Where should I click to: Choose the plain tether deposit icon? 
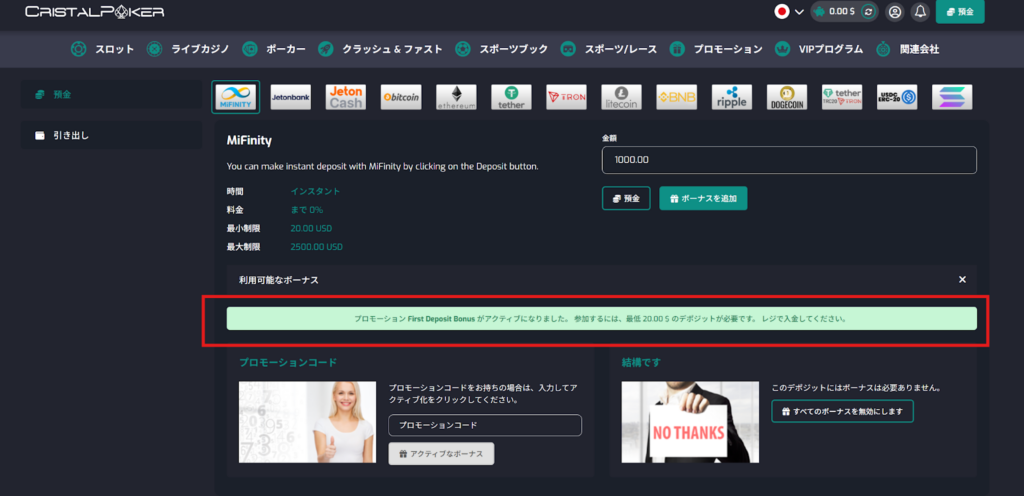coord(511,97)
